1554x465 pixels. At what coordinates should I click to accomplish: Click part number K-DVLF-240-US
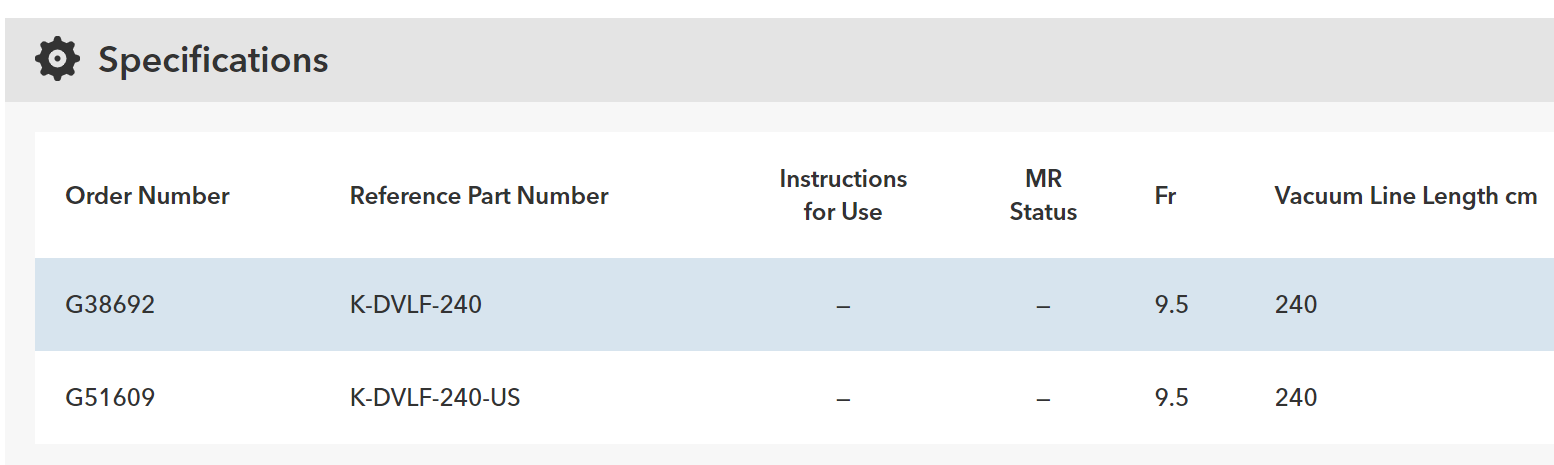coord(435,398)
